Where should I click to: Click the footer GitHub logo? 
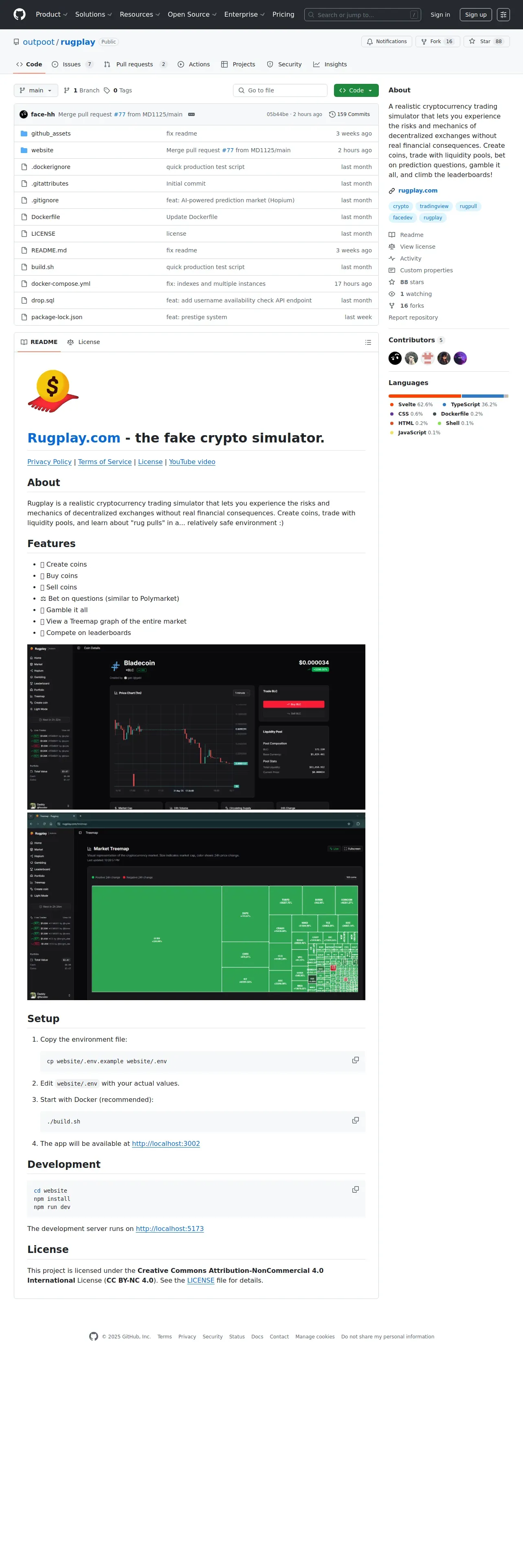tap(94, 1337)
